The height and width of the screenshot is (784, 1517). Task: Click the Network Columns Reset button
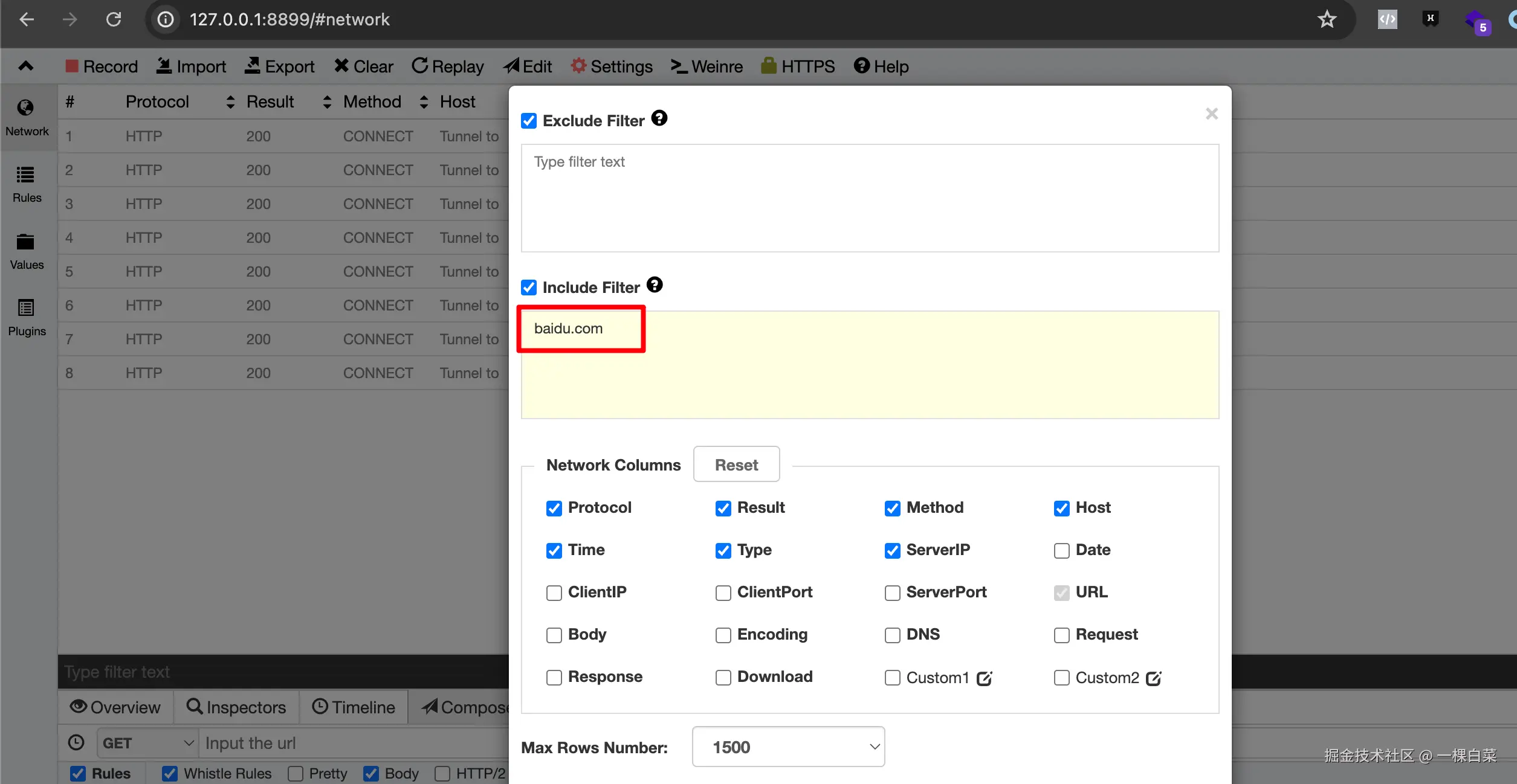point(736,464)
